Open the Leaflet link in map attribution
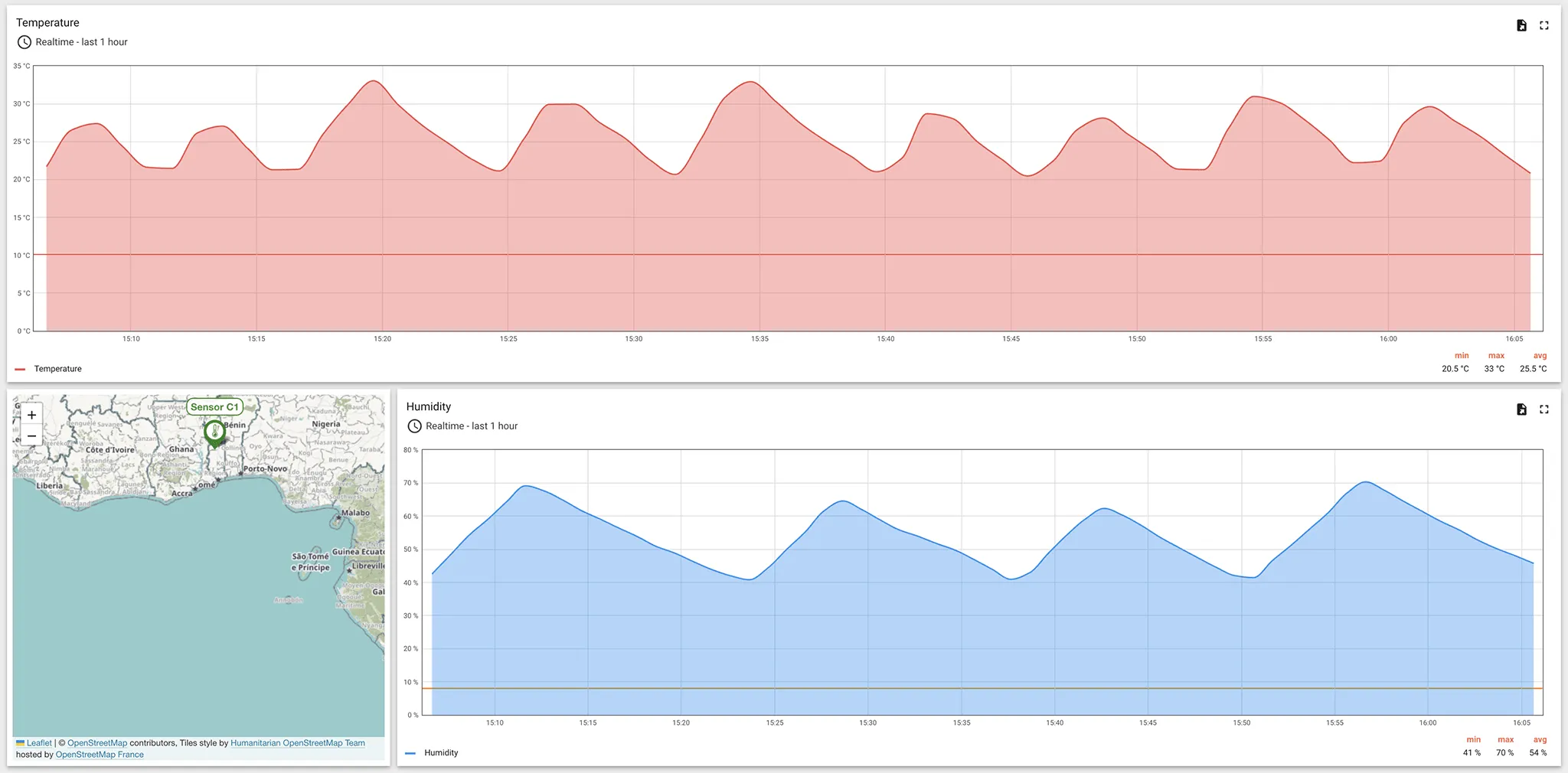Image resolution: width=1568 pixels, height=773 pixels. pos(40,742)
